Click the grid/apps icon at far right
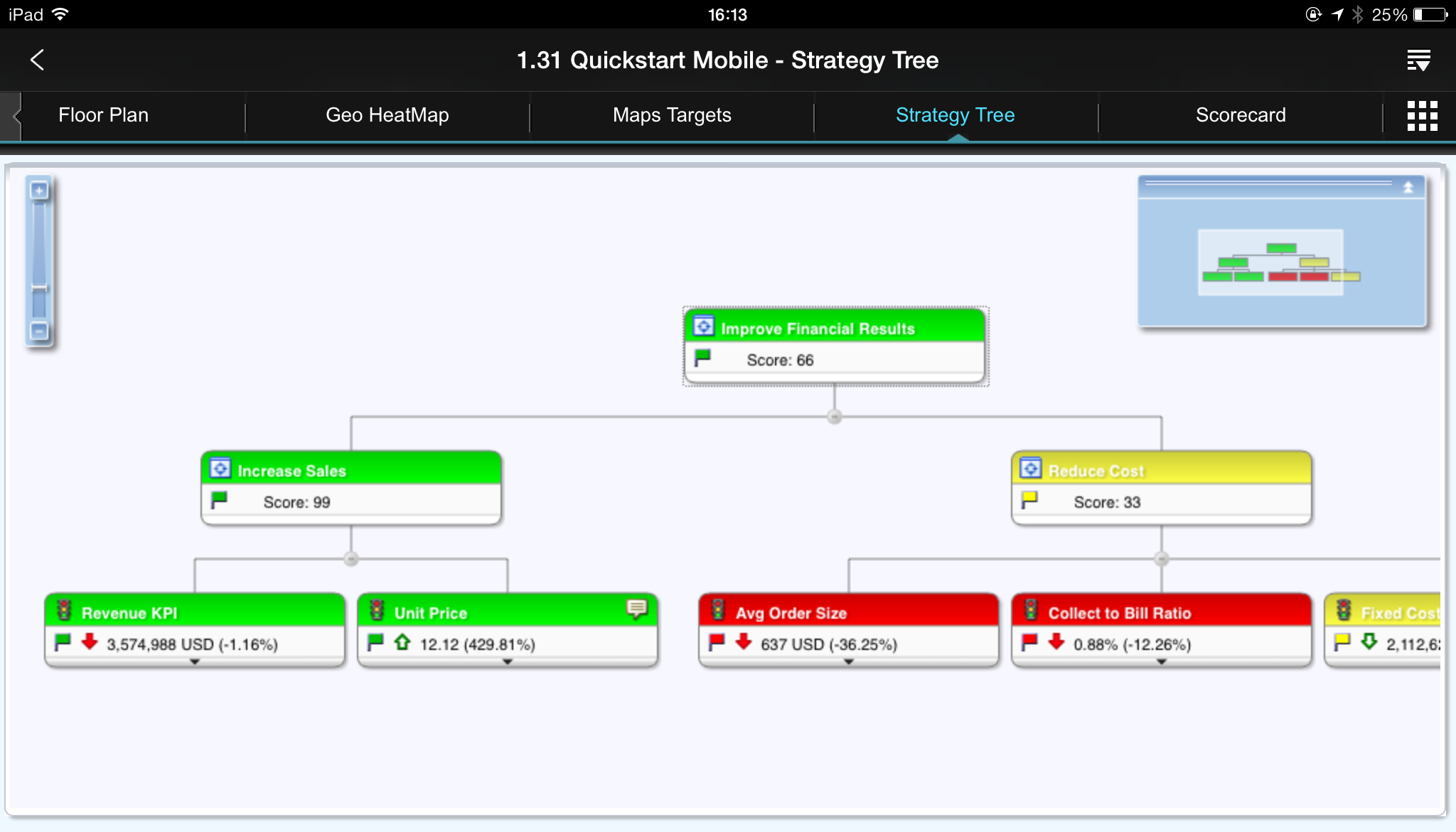1456x832 pixels. (x=1422, y=115)
